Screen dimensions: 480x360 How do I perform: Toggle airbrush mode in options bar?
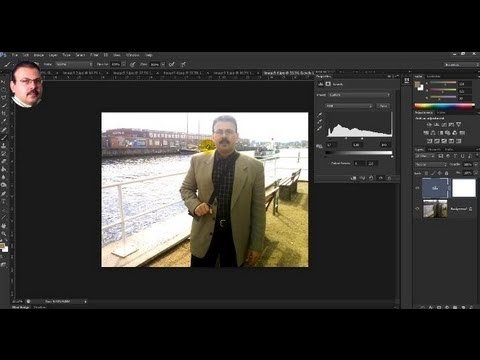(172, 64)
